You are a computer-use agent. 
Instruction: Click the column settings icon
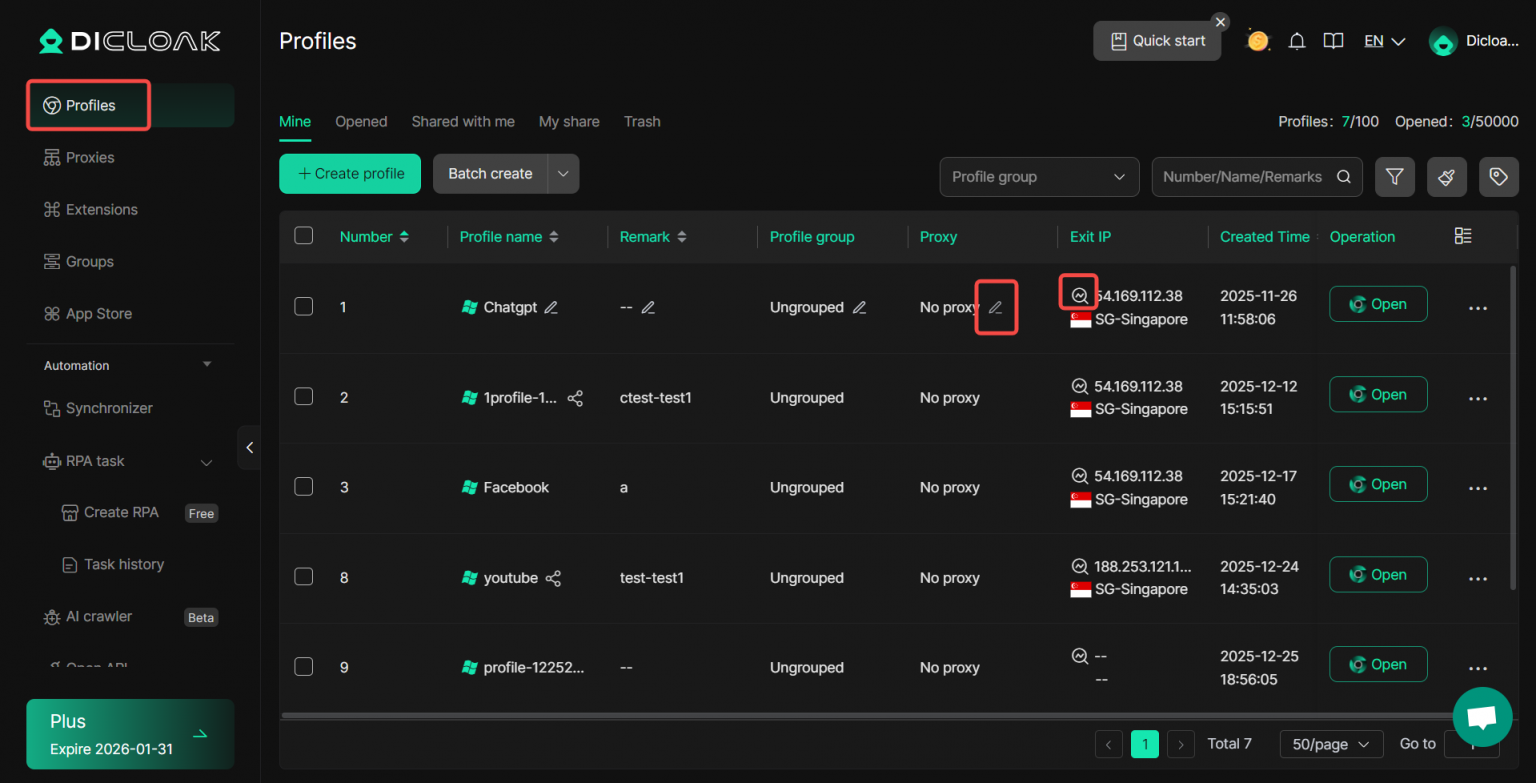(1463, 236)
